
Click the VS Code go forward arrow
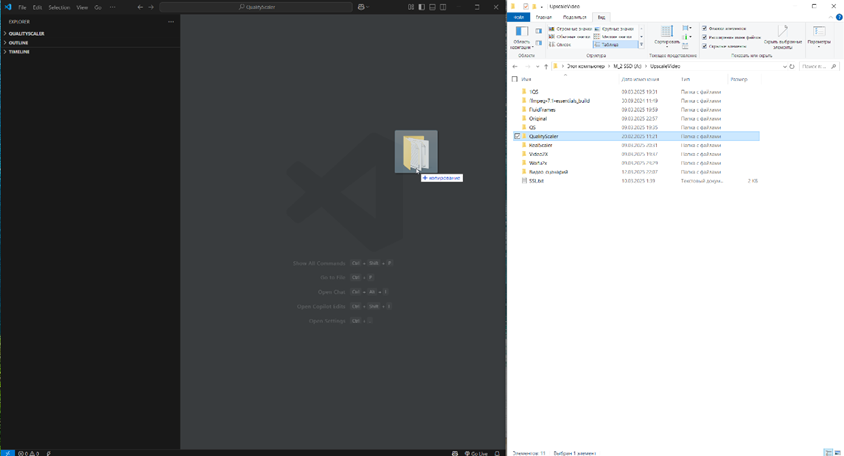pos(151,7)
